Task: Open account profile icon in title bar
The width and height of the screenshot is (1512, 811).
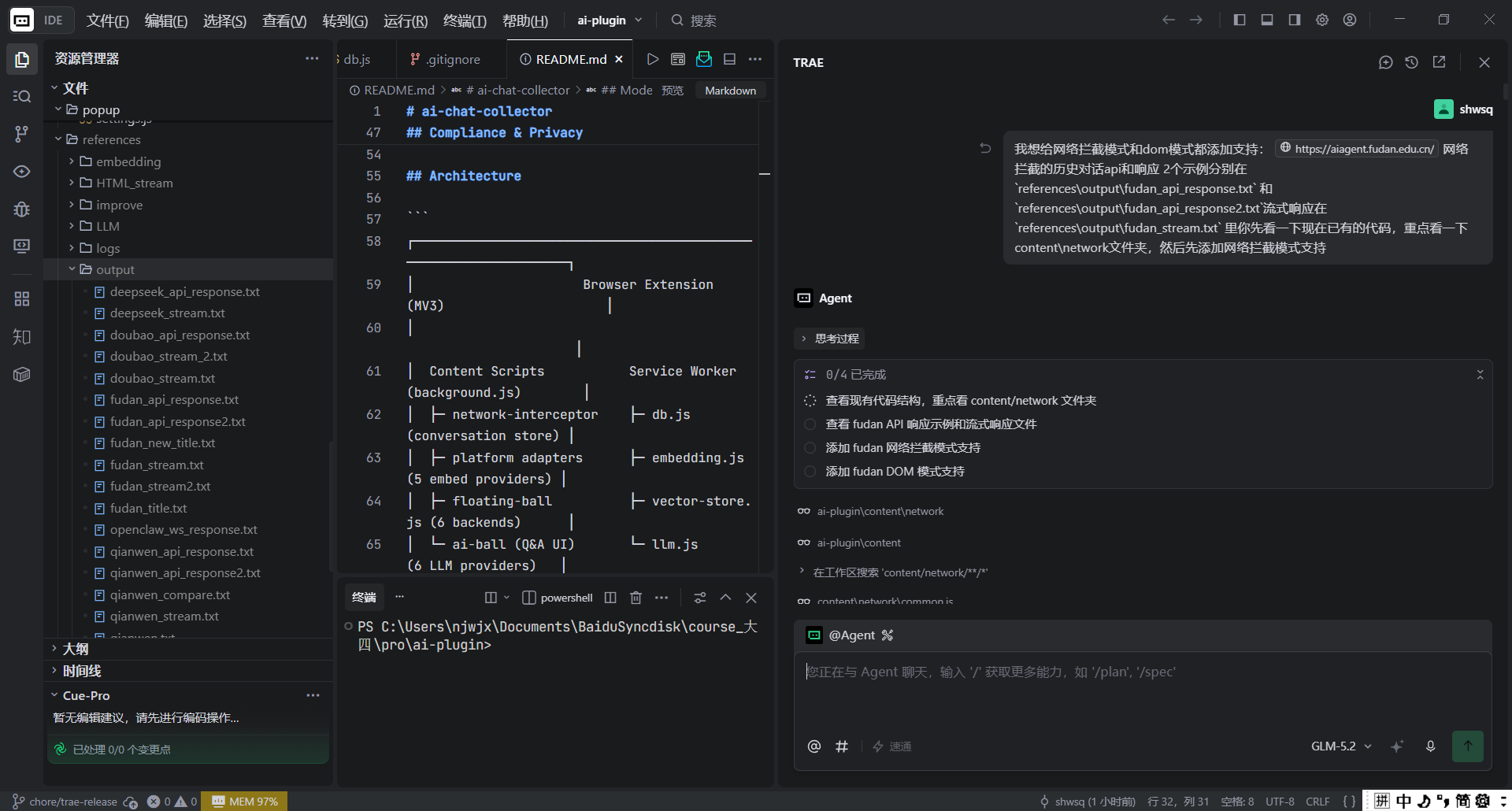Action: point(1350,20)
